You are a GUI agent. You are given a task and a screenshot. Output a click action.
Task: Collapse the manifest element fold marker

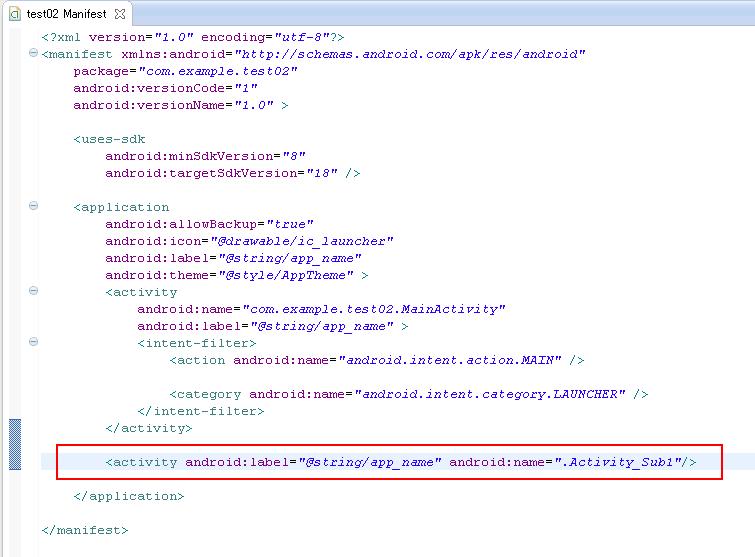33,53
